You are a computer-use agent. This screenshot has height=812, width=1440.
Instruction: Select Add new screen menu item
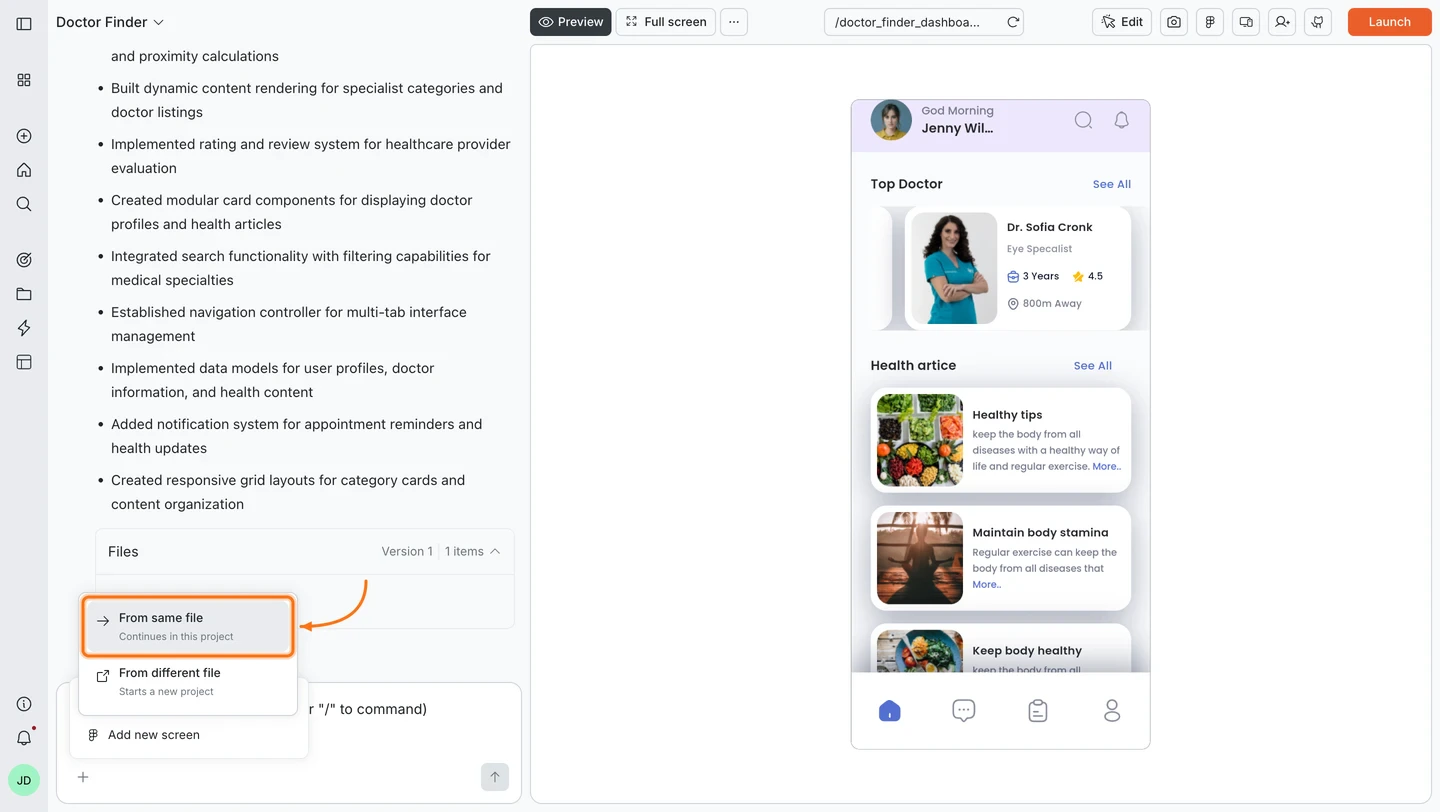tap(189, 735)
